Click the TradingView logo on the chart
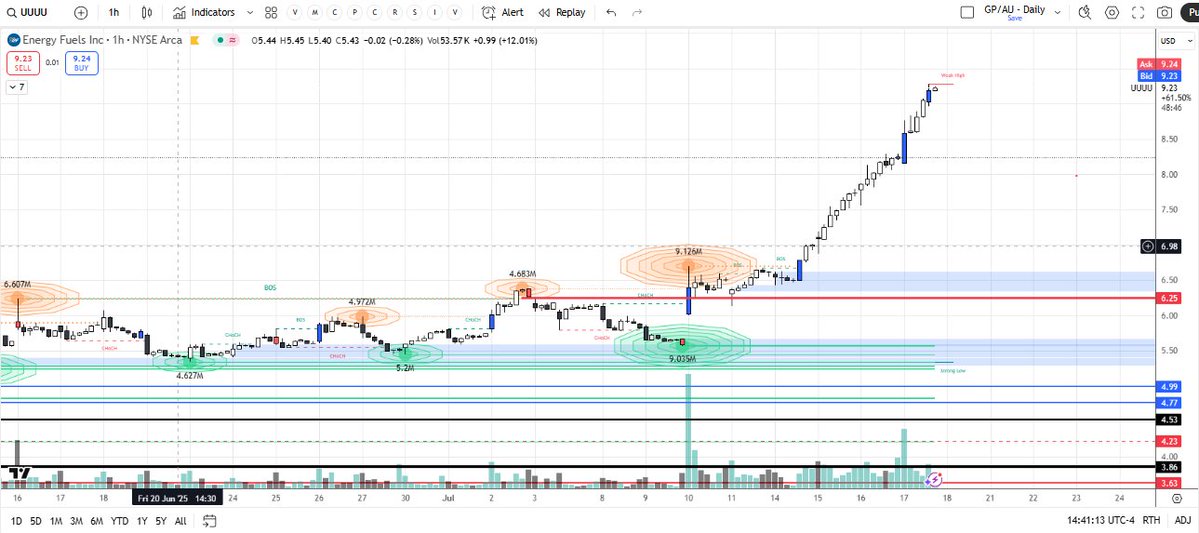The image size is (1199, 533). tap(18, 473)
